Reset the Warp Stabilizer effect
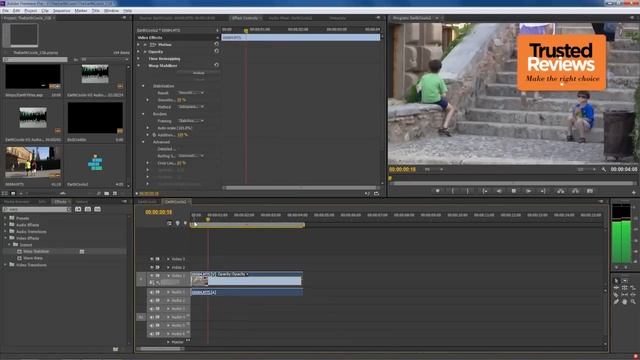This screenshot has width=640, height=360. coord(216,65)
